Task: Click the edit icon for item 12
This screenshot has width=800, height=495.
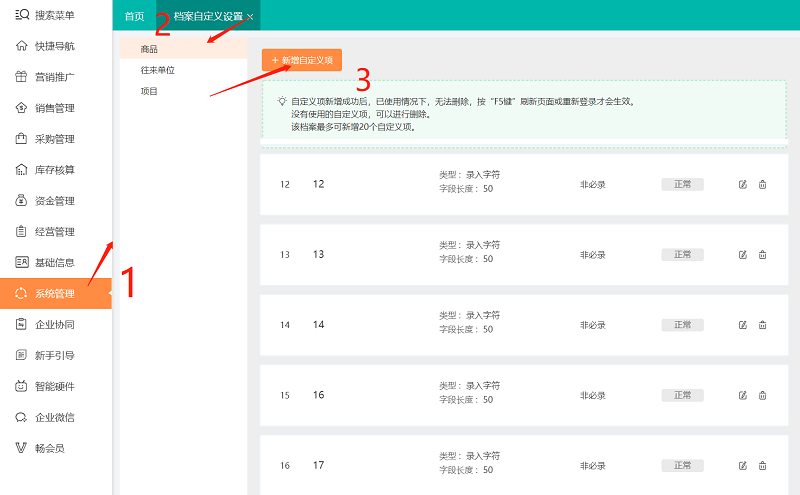Action: [x=742, y=184]
